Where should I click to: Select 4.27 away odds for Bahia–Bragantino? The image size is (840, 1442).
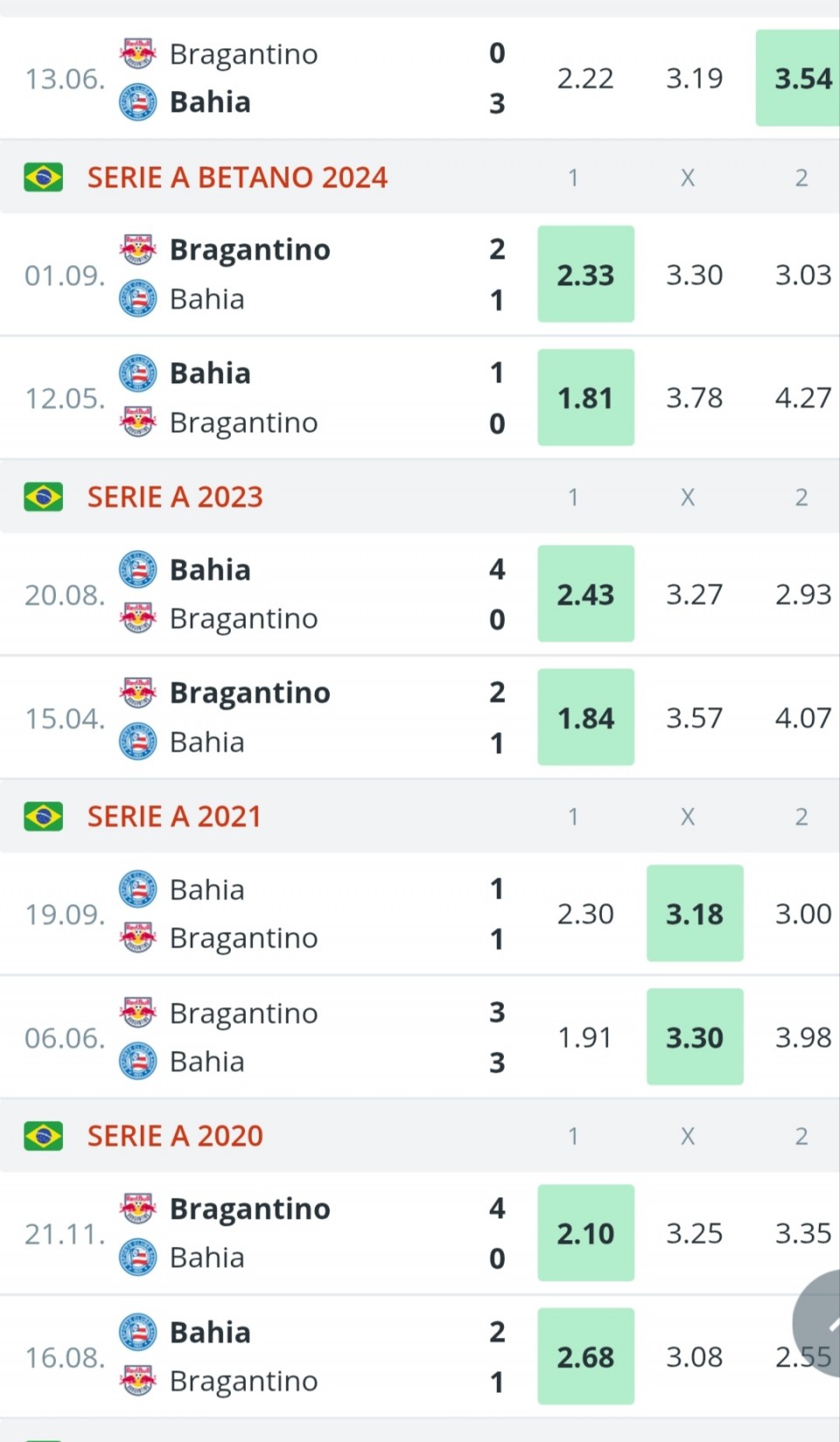coord(802,398)
